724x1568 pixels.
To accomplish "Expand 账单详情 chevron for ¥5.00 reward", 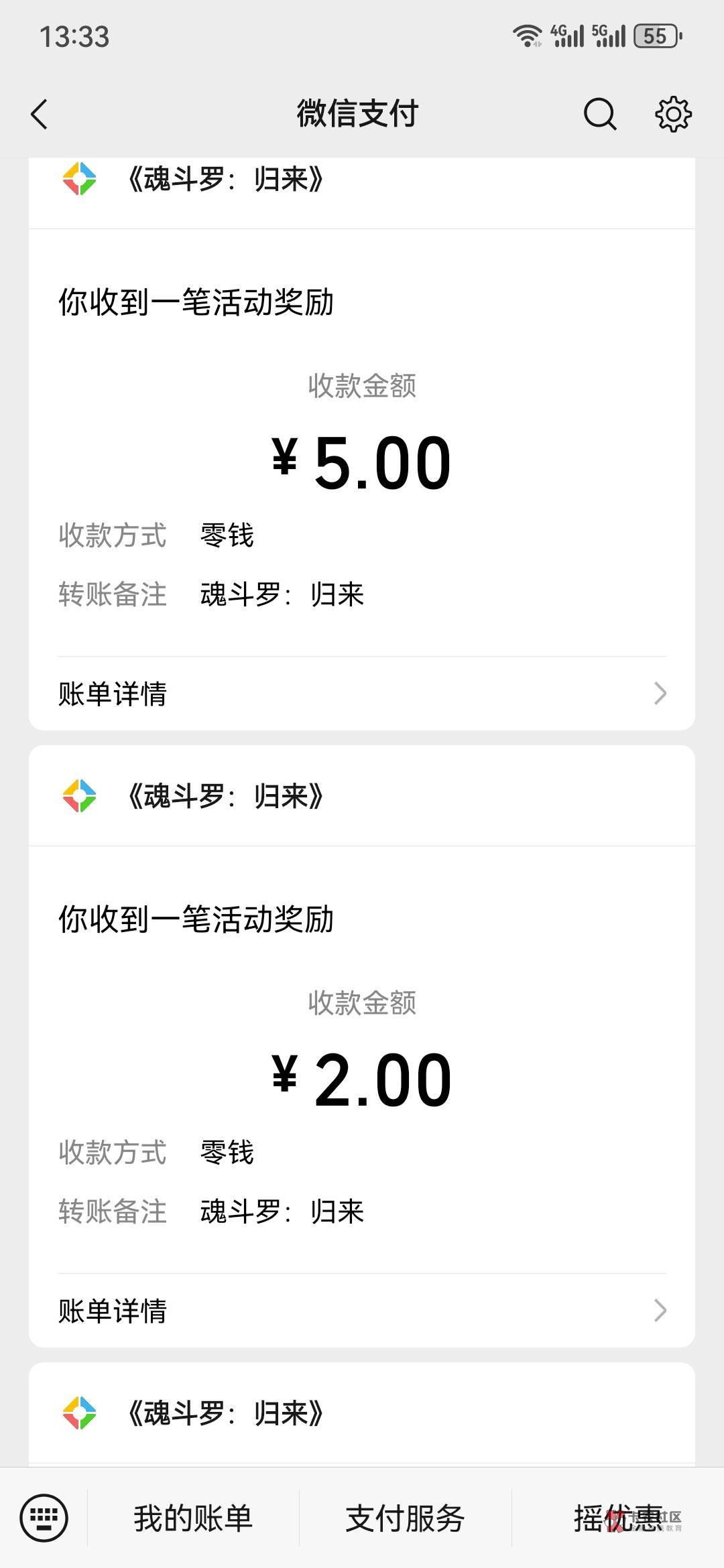I will coord(660,694).
